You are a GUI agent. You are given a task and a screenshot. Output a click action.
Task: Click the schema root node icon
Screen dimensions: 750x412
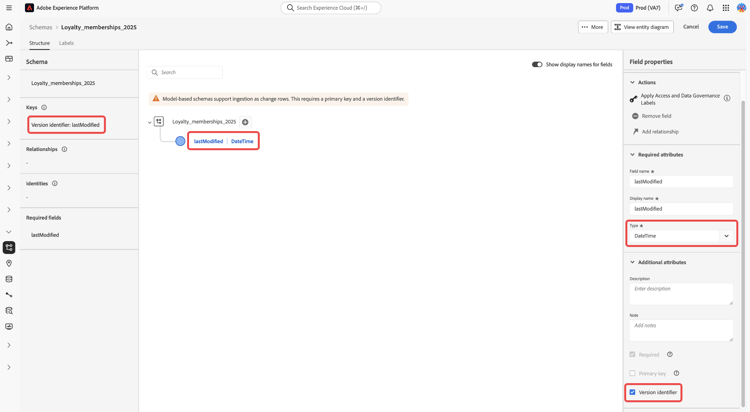point(159,122)
